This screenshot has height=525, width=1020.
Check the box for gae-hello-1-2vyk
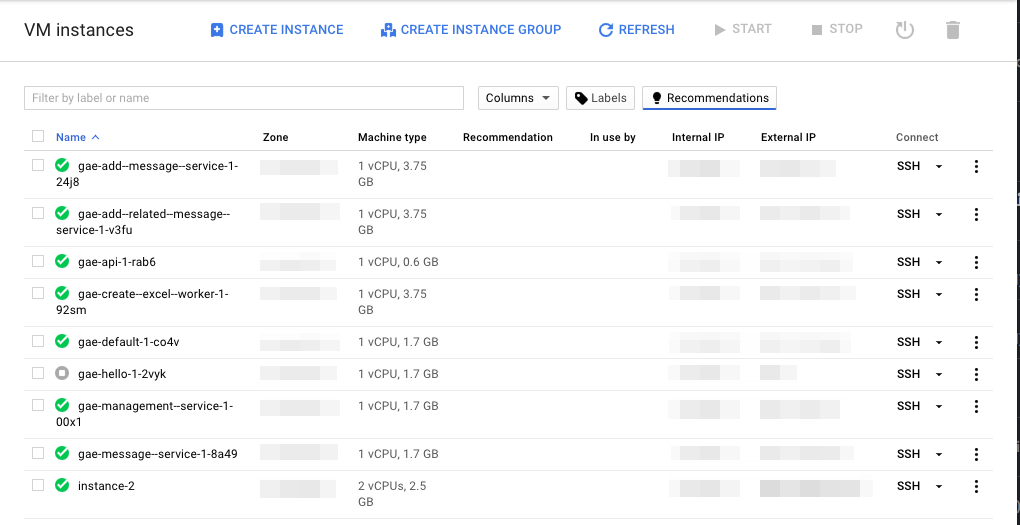click(x=38, y=373)
